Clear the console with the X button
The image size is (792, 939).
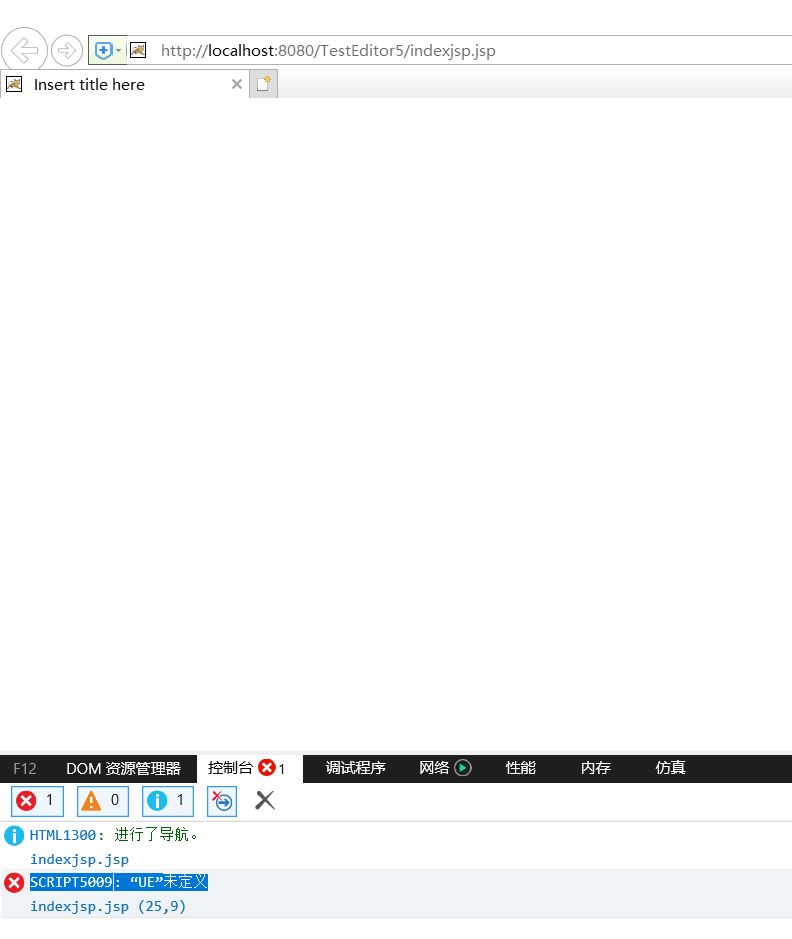point(265,800)
